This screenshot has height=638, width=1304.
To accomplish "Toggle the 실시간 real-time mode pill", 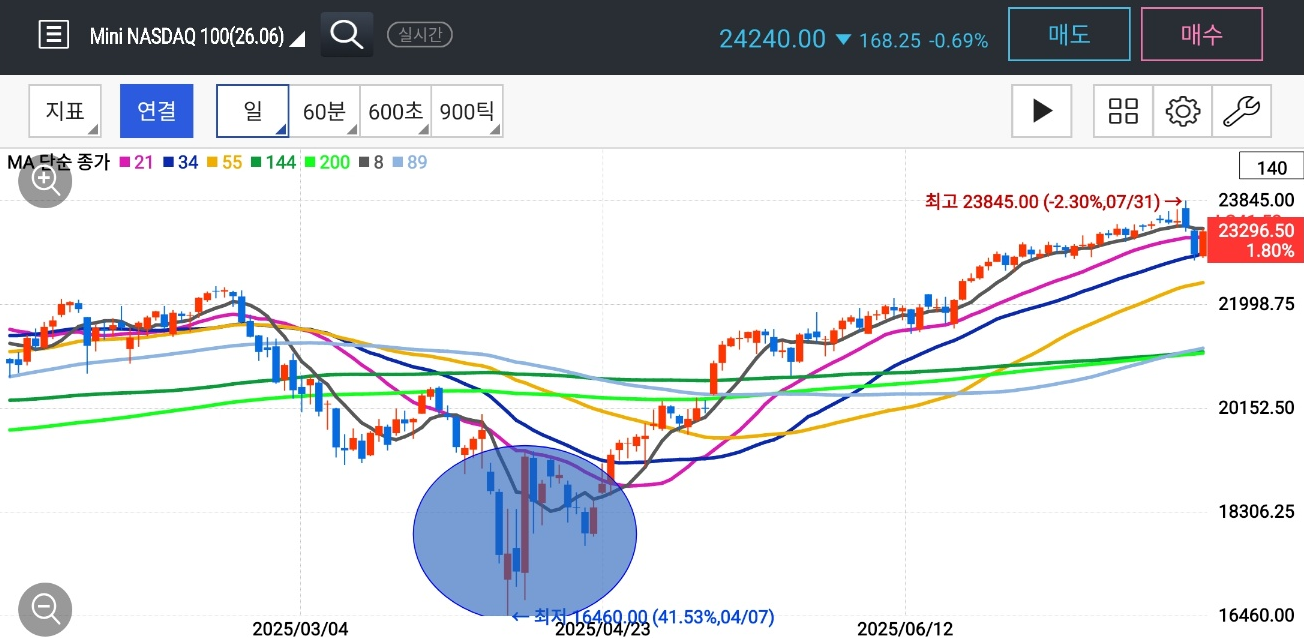I will coord(420,35).
